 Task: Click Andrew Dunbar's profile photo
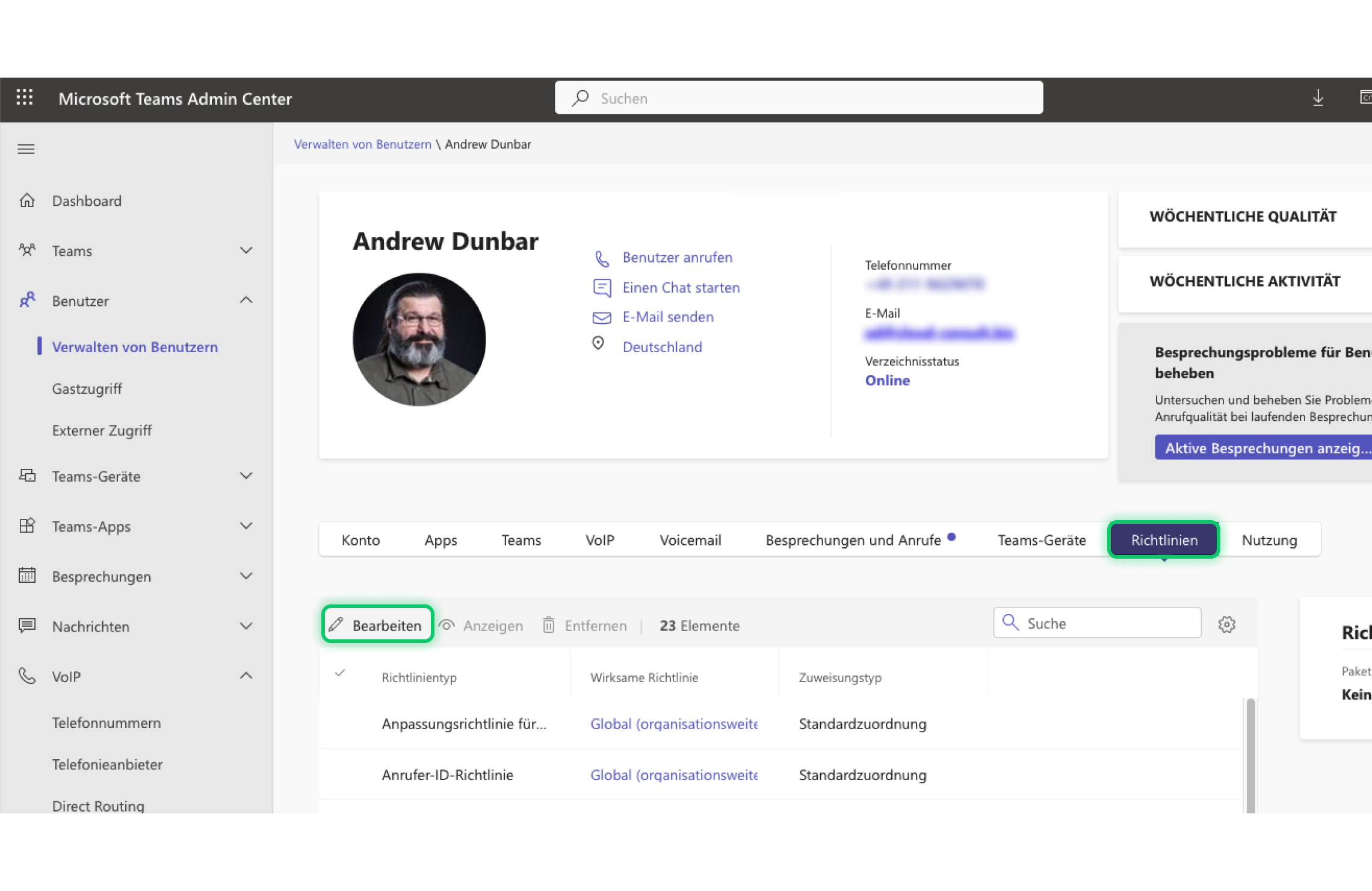coord(419,340)
